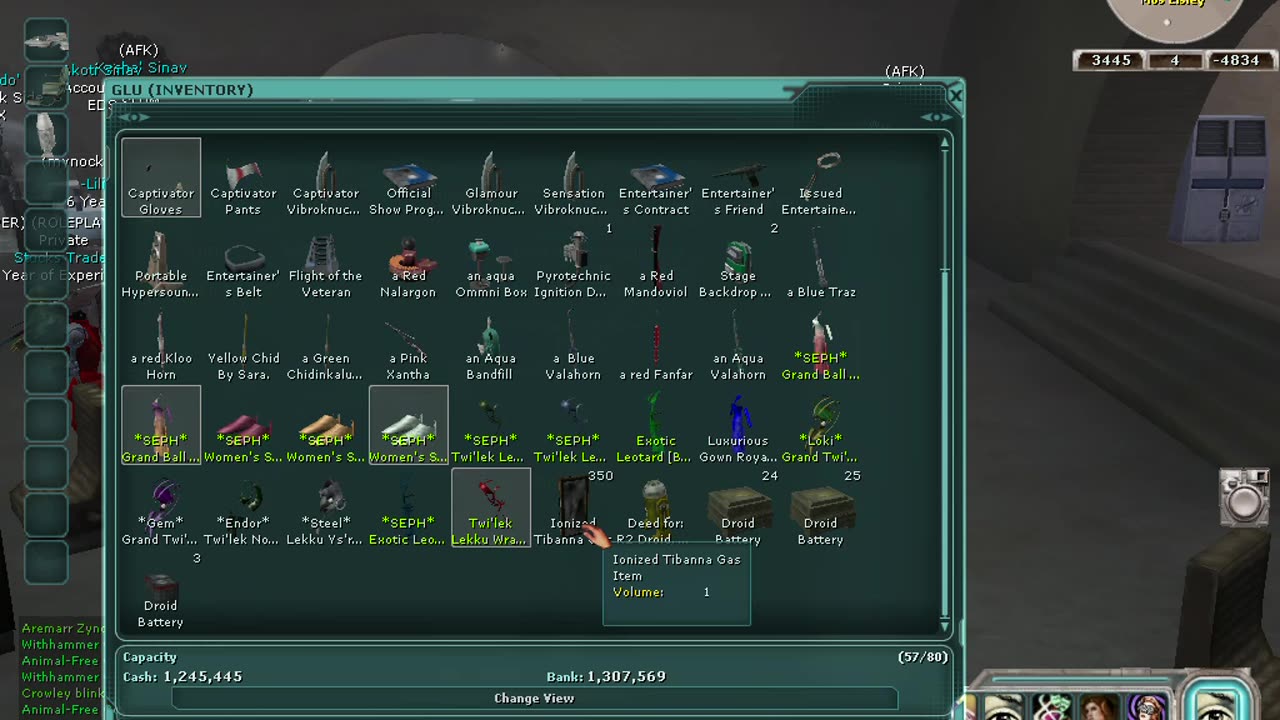
Task: Select the Exotic Leotard item
Action: (655, 426)
